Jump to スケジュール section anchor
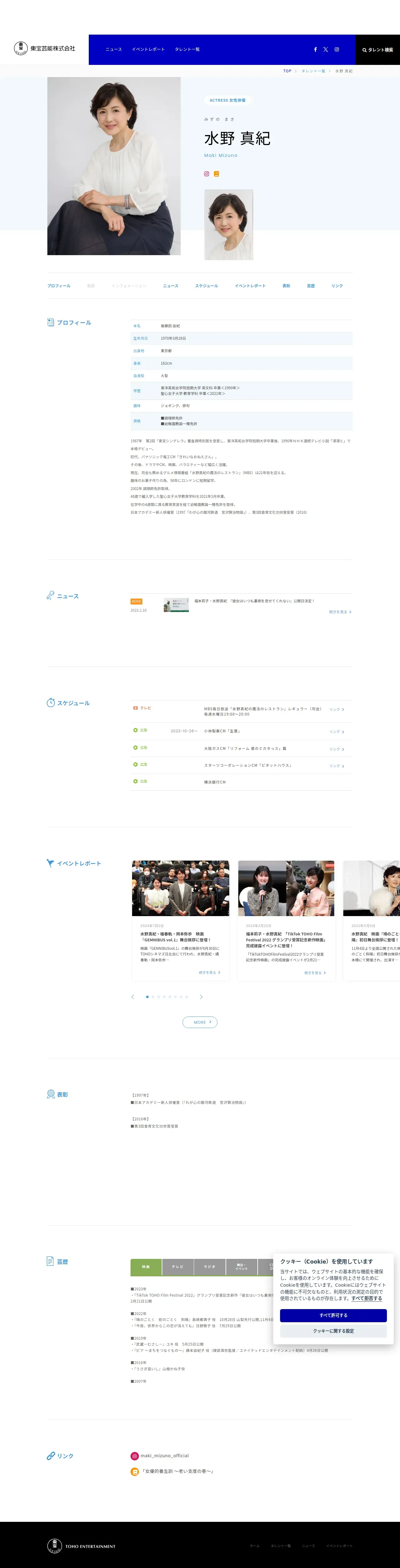Viewport: 400px width, 1568px height. [x=207, y=285]
